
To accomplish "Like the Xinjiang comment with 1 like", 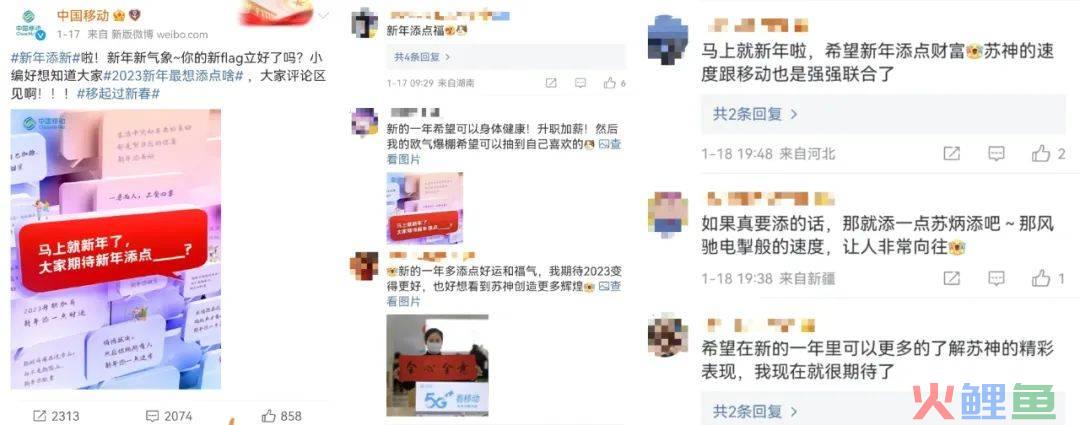I will 1041,278.
